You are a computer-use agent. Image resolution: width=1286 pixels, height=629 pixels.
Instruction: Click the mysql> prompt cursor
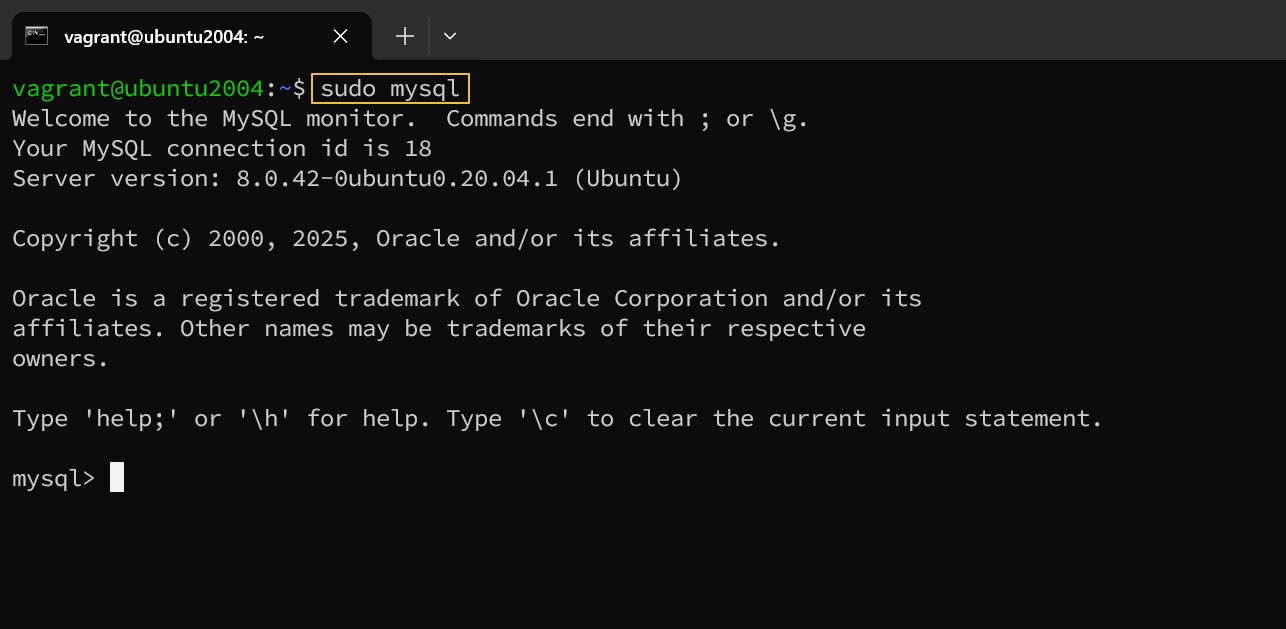[x=117, y=478]
